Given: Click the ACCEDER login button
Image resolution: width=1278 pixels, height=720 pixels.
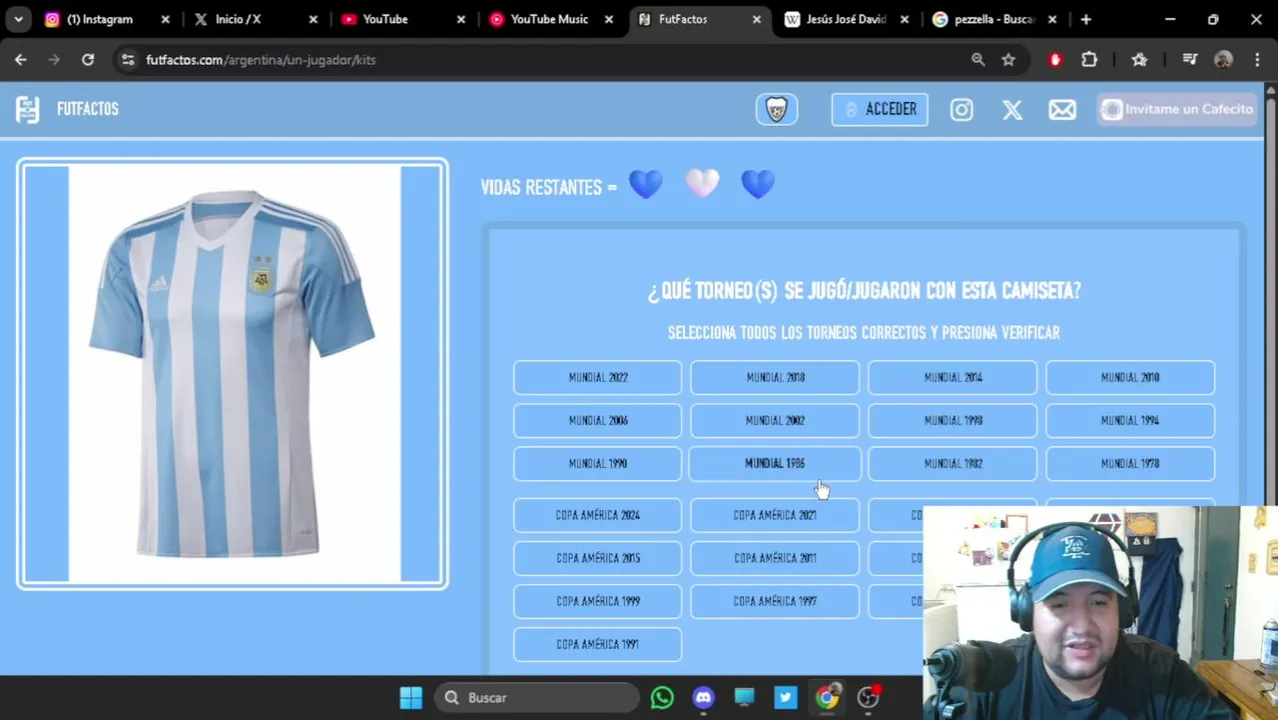Looking at the screenshot, I should point(880,109).
